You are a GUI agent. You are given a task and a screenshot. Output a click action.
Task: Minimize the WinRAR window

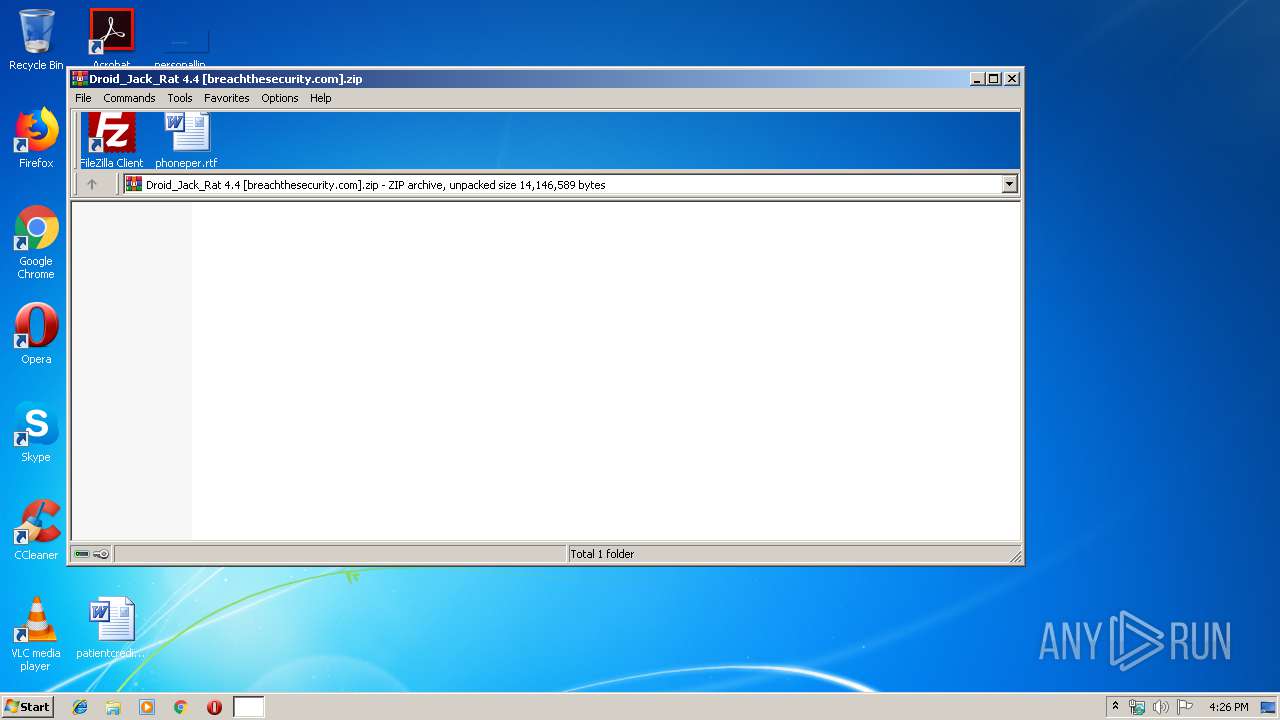tap(976, 78)
